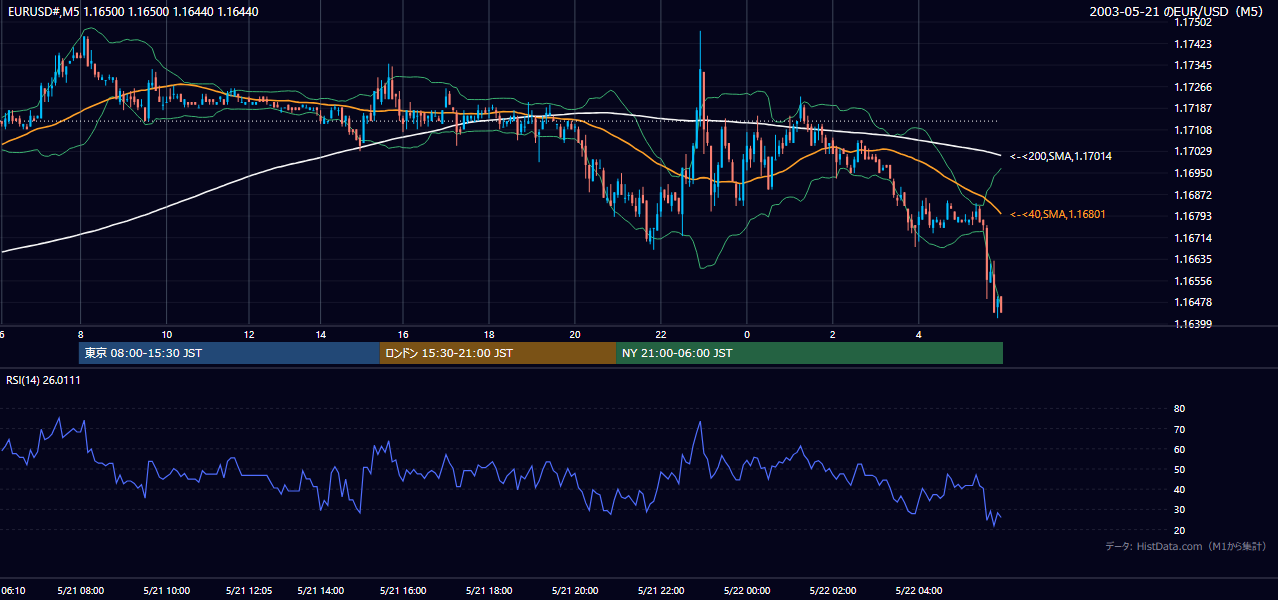
Task: Click price axis value 1.16399
Action: [1192, 324]
